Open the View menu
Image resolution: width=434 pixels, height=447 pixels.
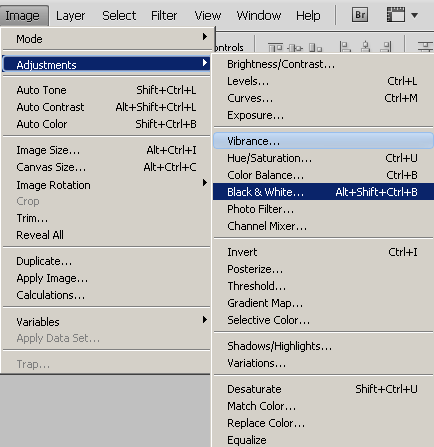pos(208,16)
